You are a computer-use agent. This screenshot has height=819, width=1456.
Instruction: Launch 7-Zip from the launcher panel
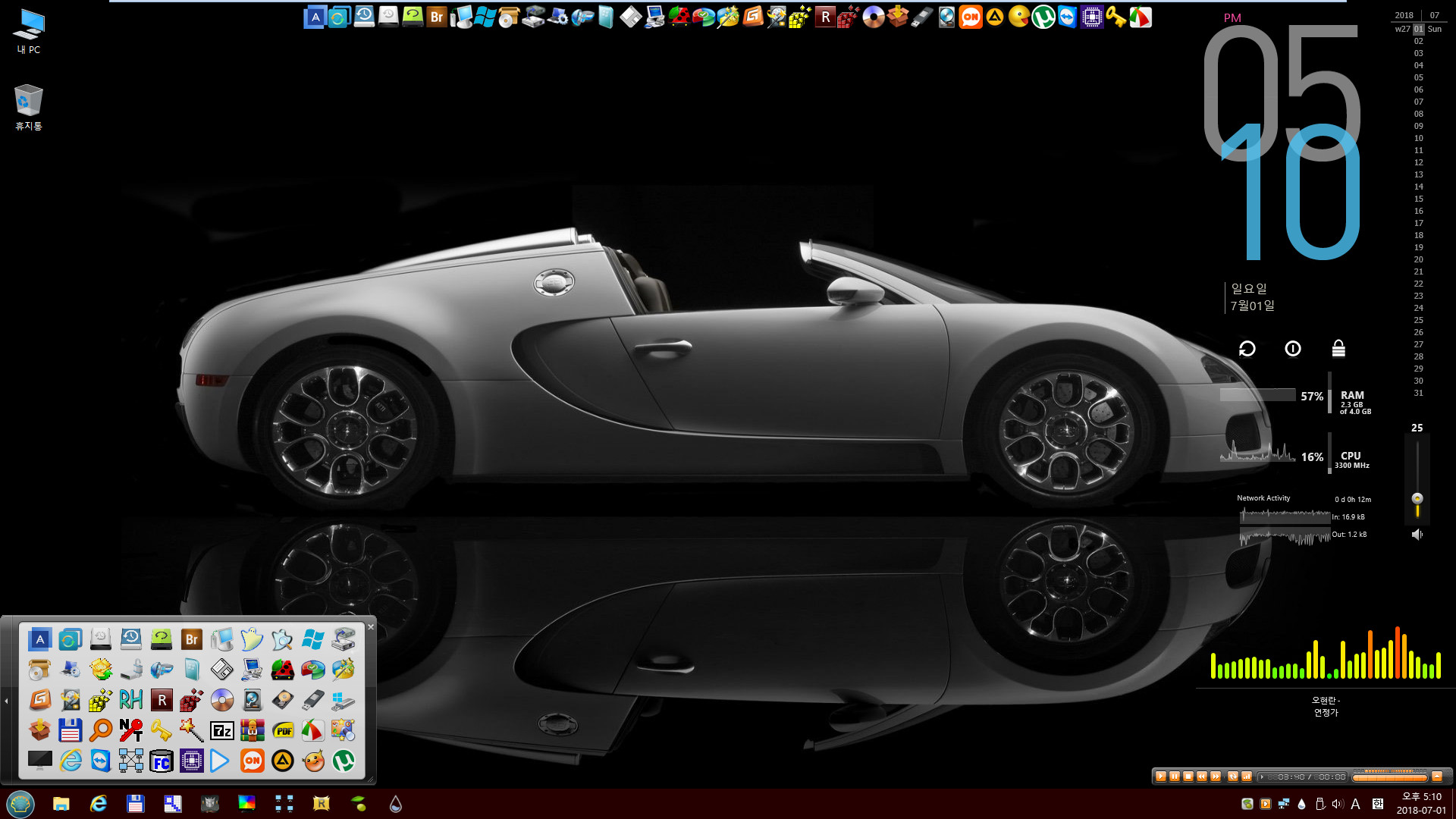(222, 730)
